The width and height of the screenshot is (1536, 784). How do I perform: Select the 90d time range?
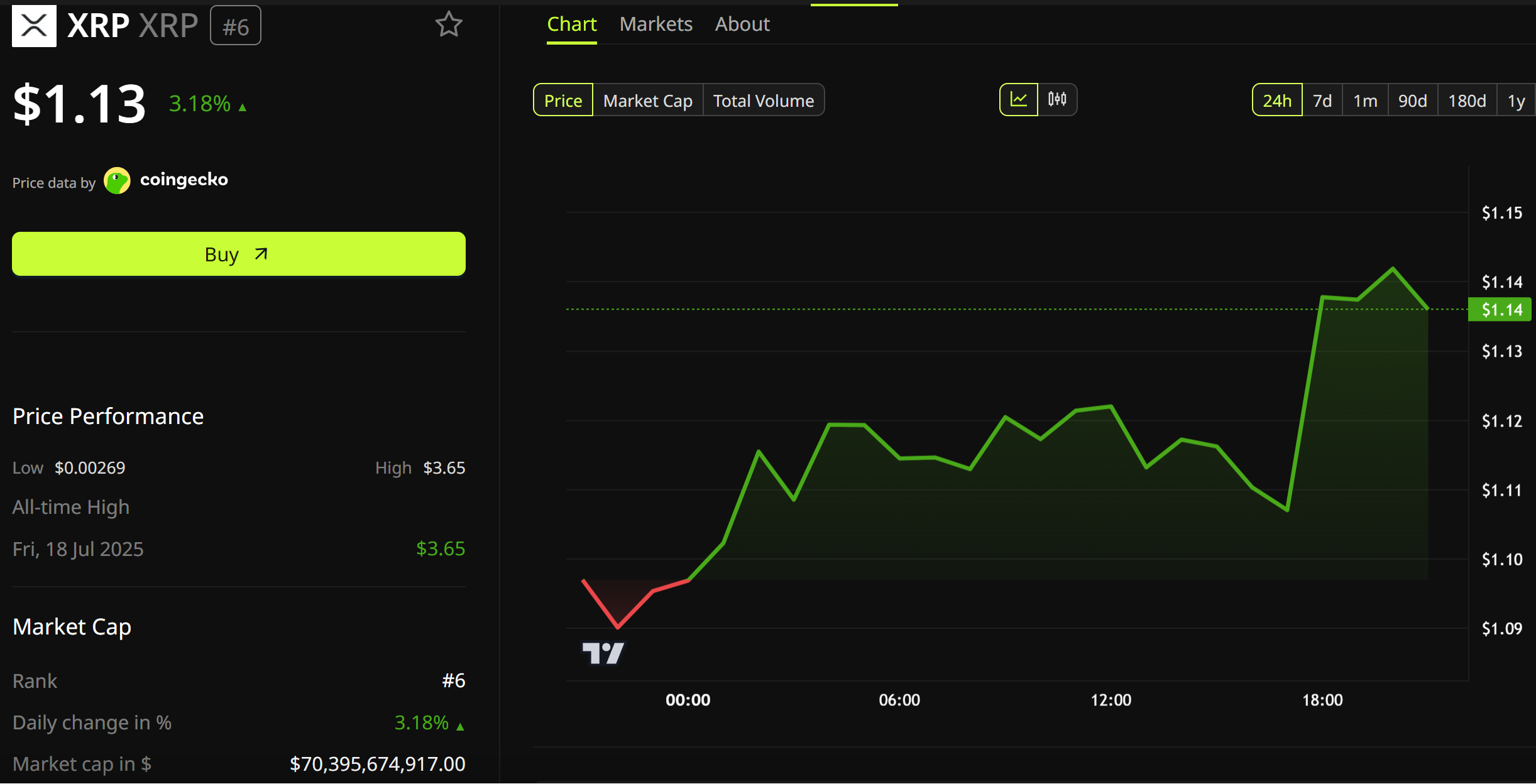coord(1412,101)
